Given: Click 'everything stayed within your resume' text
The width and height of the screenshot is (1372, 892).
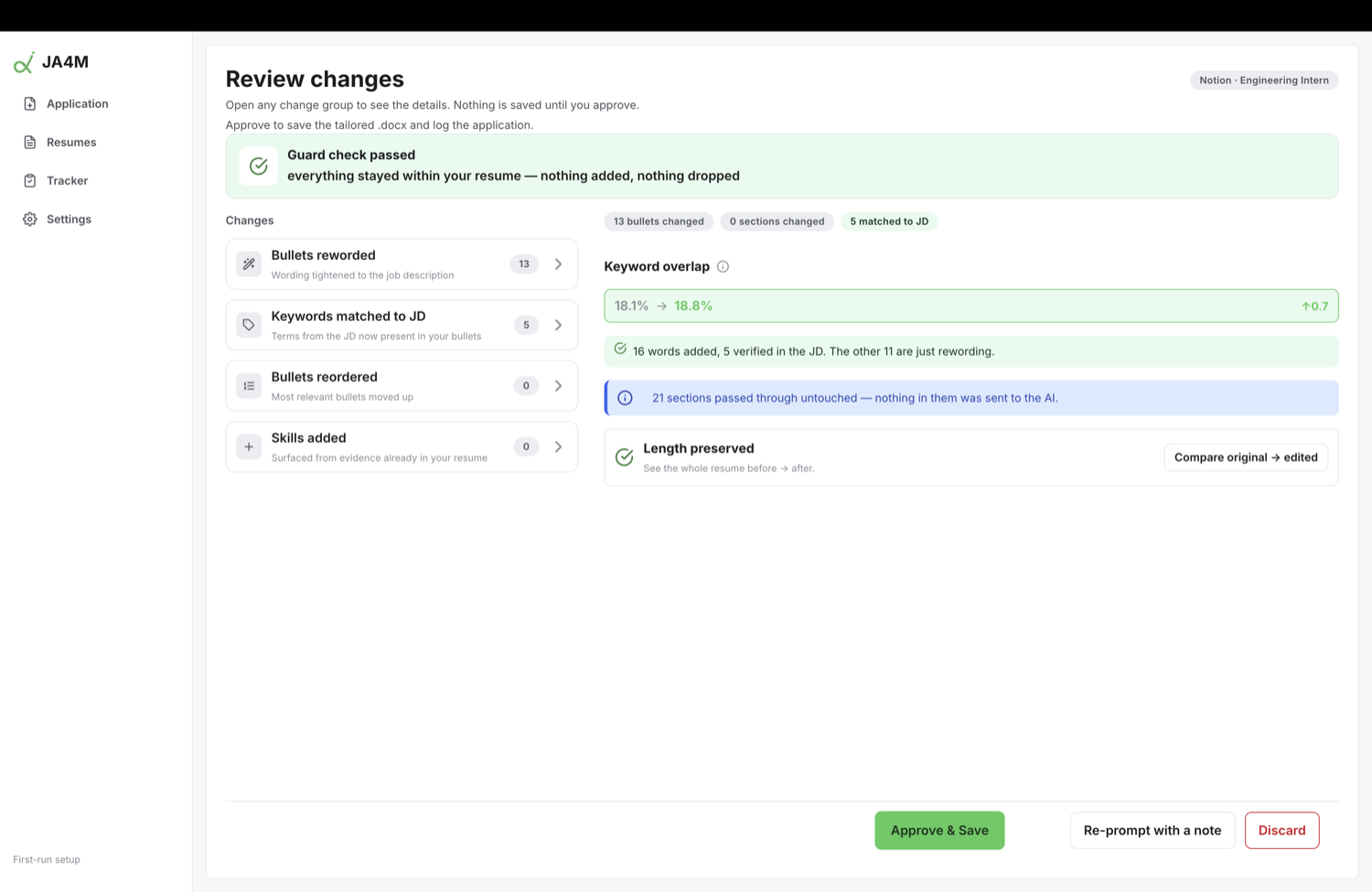Looking at the screenshot, I should point(513,176).
